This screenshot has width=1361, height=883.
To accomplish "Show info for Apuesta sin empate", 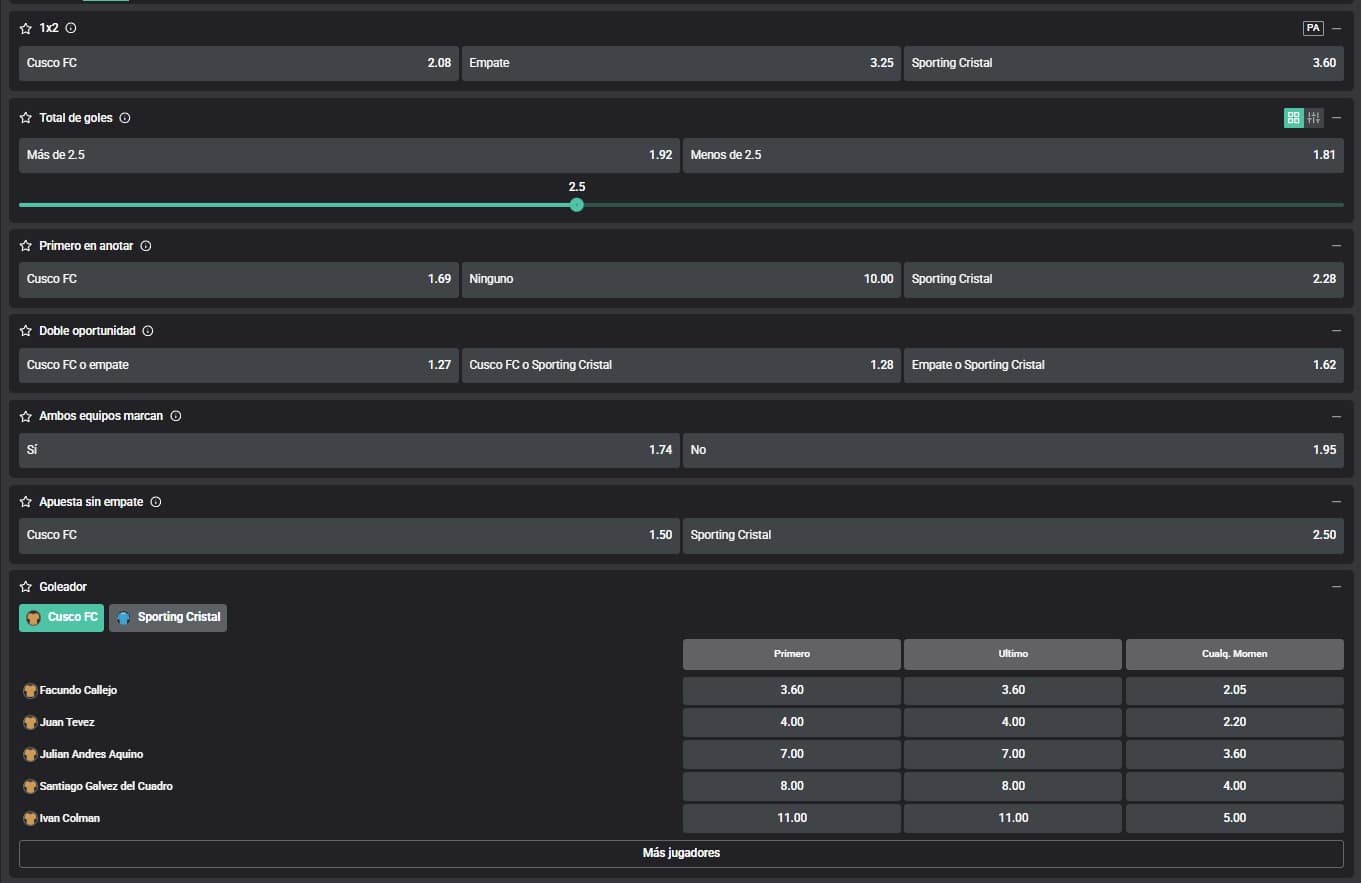I will [156, 502].
